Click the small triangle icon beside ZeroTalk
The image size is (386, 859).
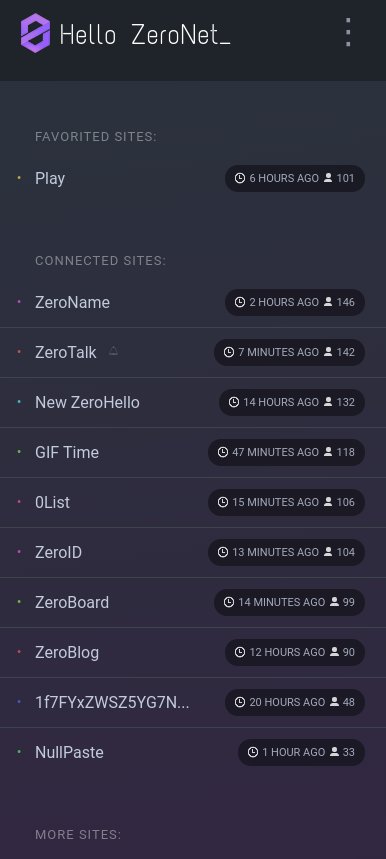click(x=113, y=351)
